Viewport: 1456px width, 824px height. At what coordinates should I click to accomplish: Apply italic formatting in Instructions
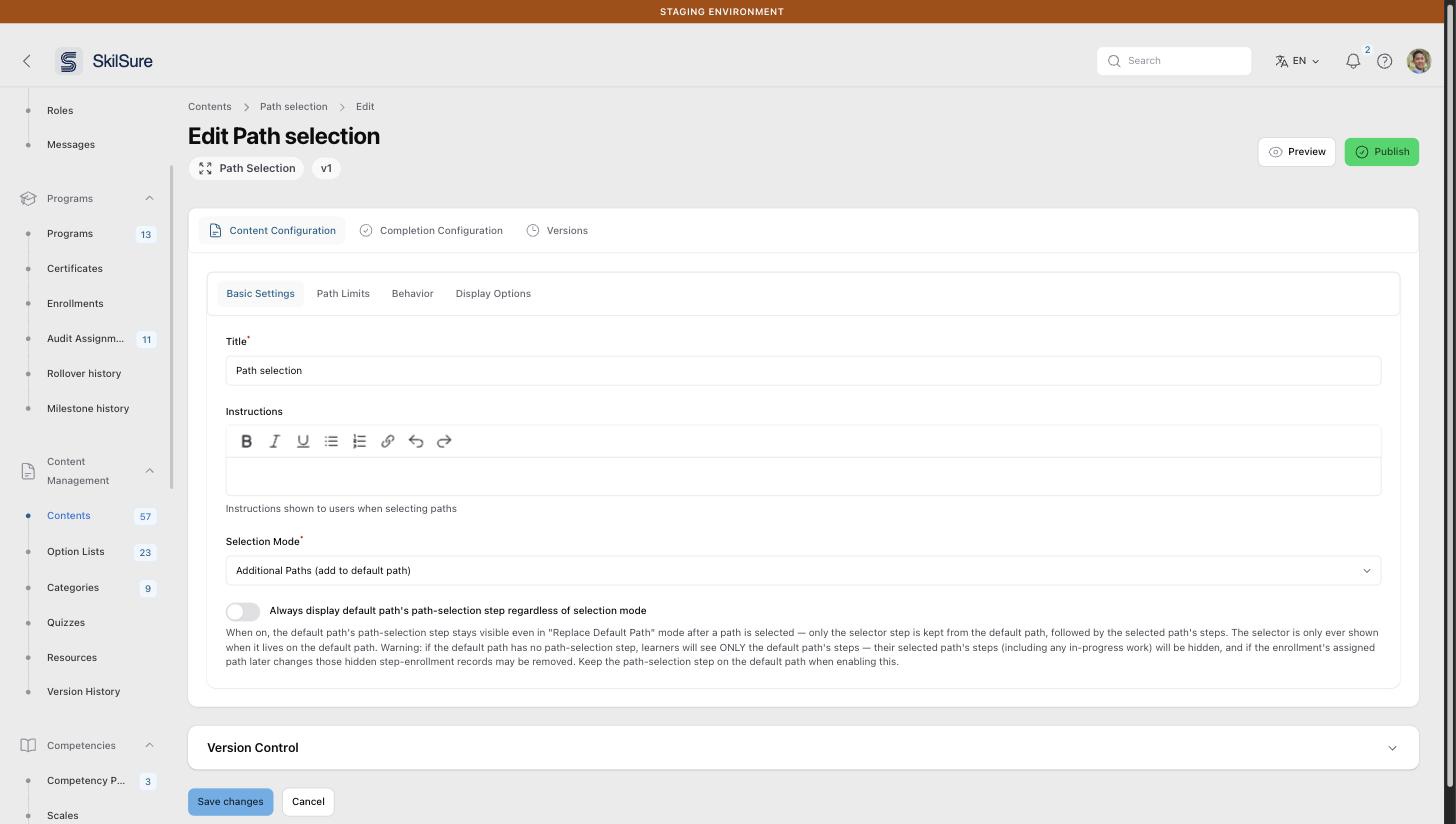coord(275,441)
